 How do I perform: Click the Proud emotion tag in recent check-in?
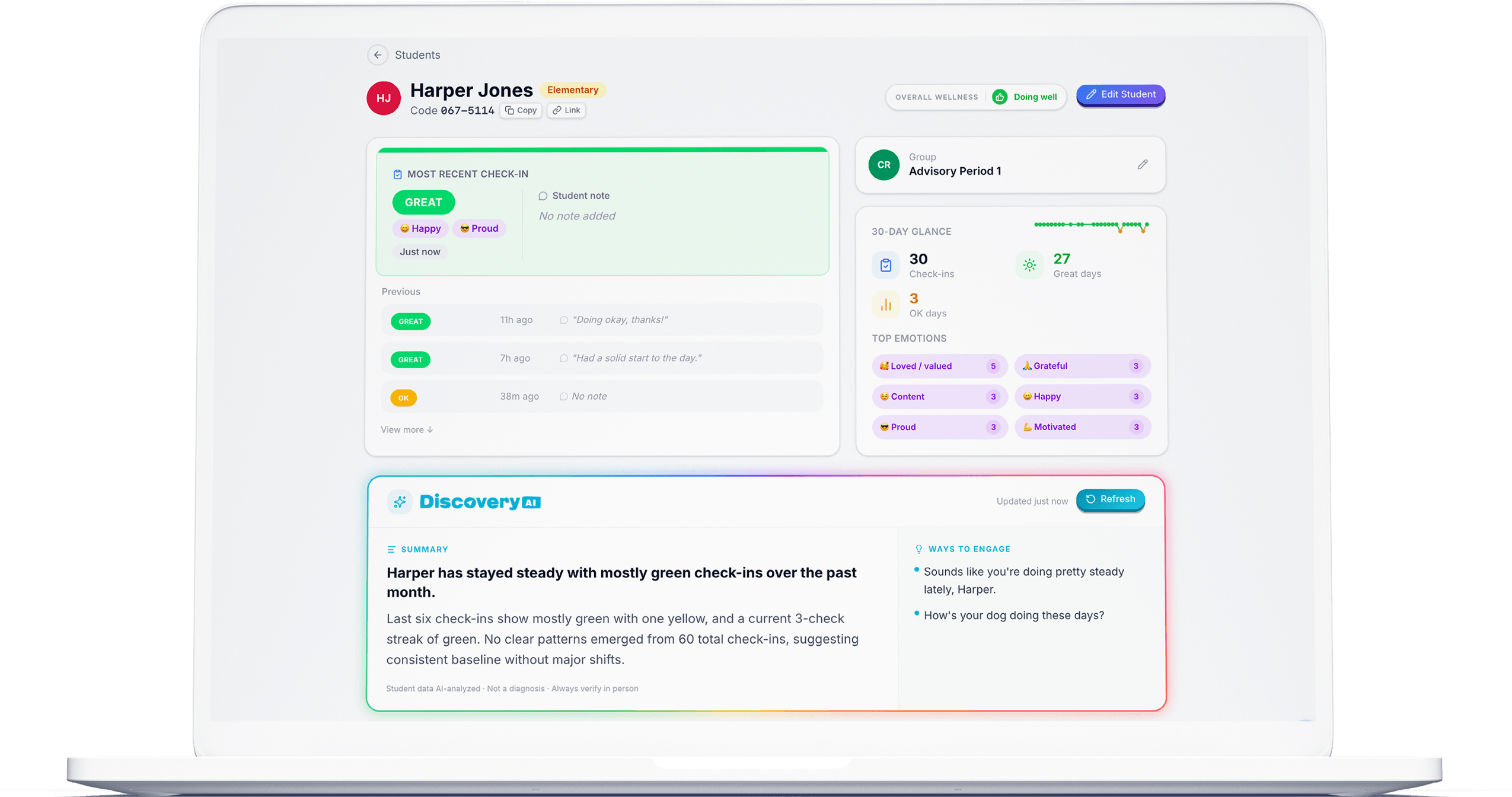(x=479, y=228)
